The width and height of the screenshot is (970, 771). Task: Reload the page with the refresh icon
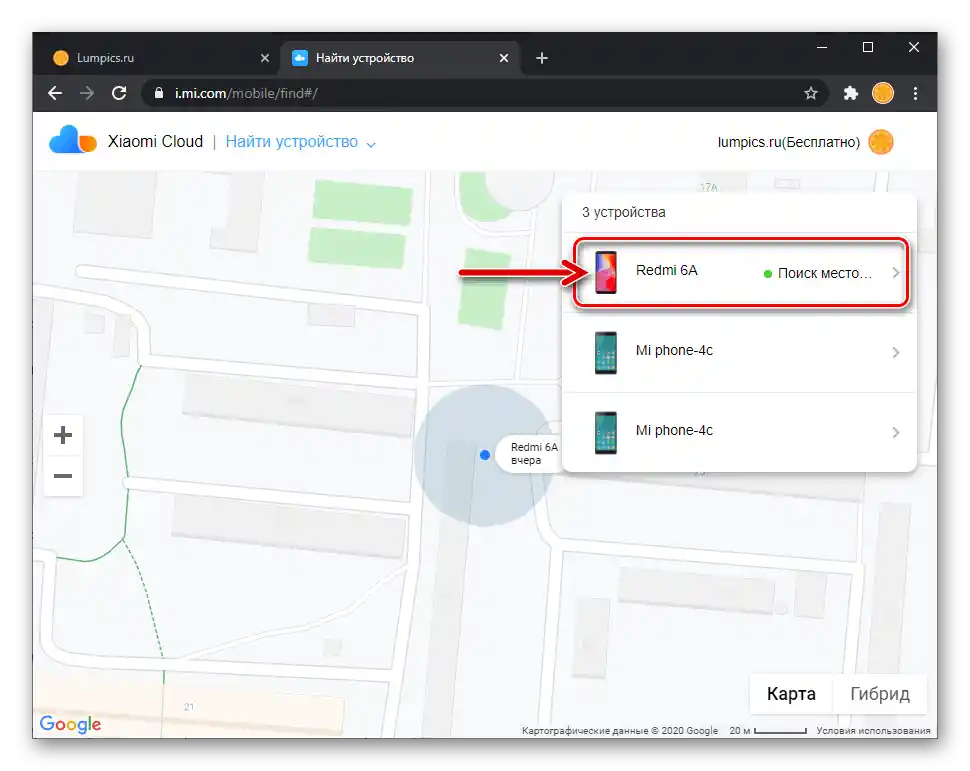tap(119, 93)
